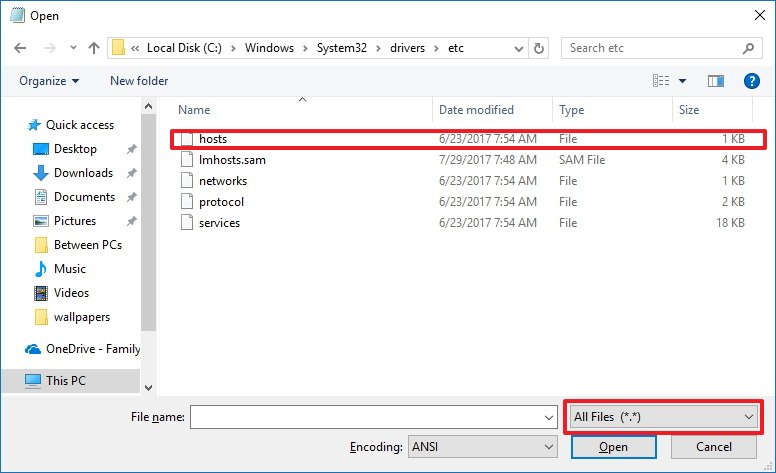This screenshot has height=473, width=776.
Task: Sort by Date modified column header
Action: point(476,110)
